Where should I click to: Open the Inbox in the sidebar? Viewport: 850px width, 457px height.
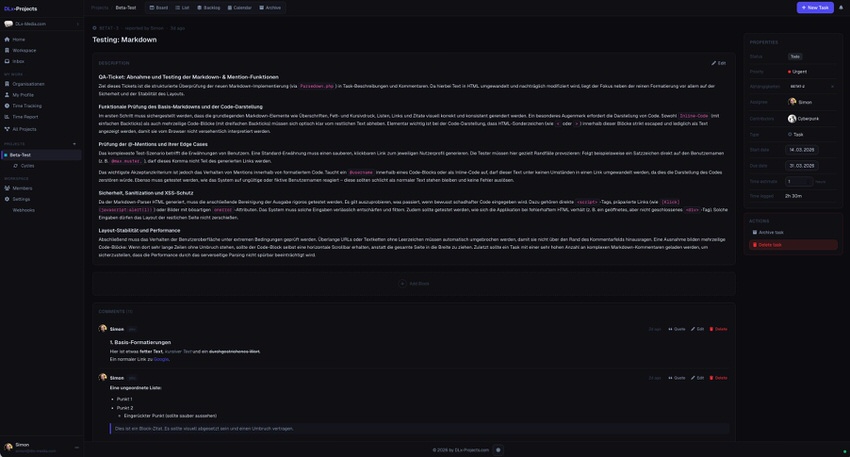19,61
